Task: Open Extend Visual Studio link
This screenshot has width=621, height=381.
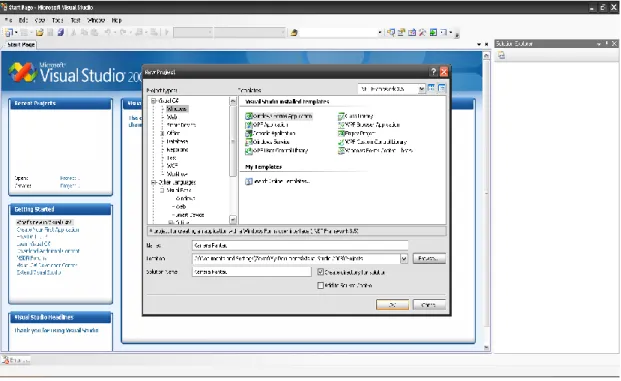Action: pos(39,272)
